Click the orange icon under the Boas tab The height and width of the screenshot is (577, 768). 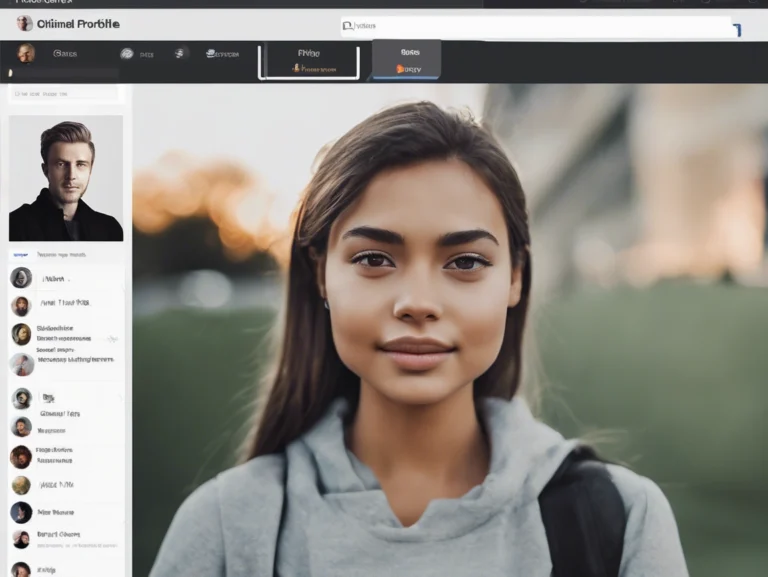coord(400,69)
